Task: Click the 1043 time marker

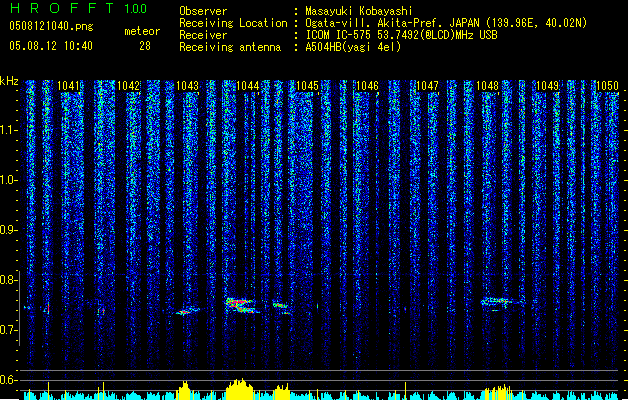Action: [188, 86]
